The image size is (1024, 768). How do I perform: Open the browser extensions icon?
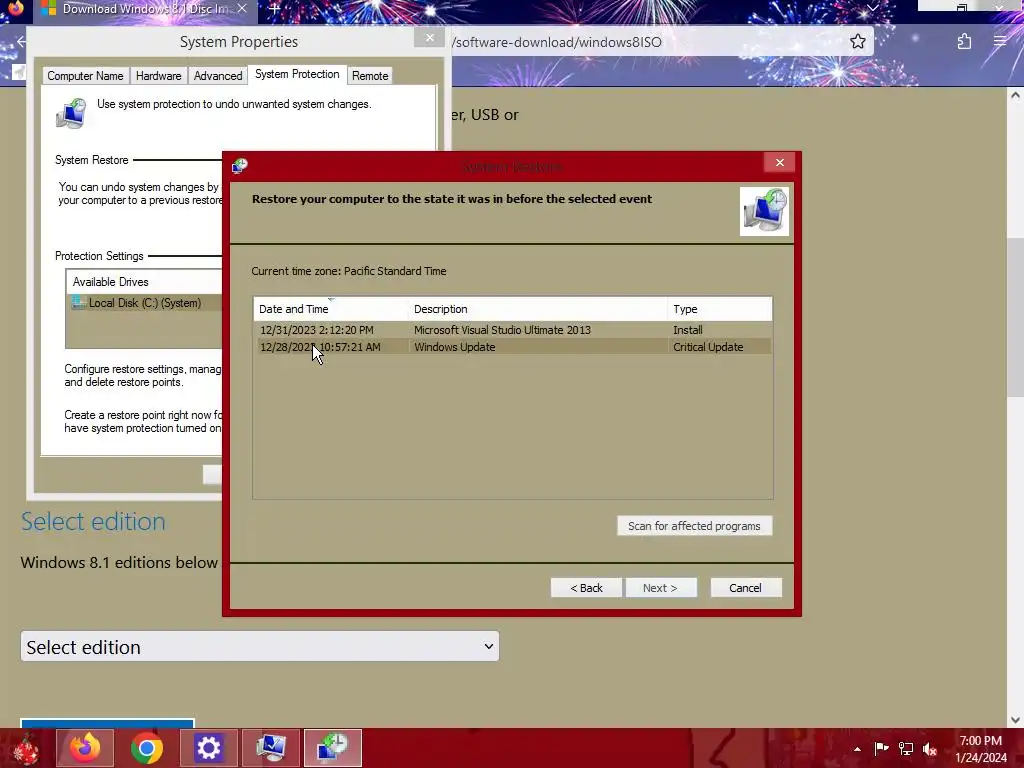tap(964, 42)
